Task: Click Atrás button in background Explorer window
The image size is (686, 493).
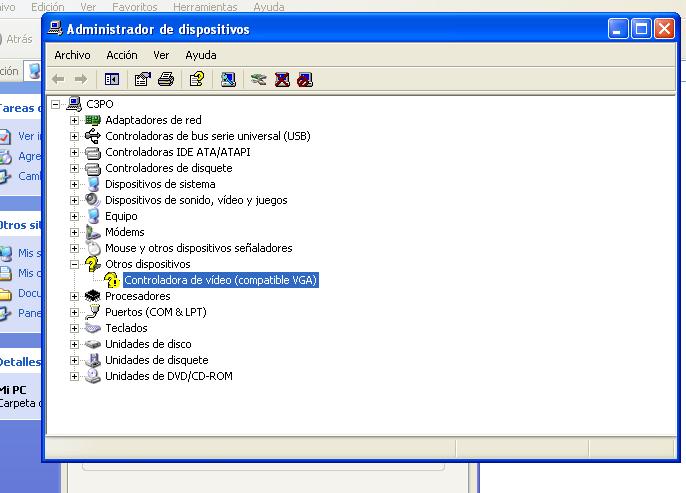Action: [17, 39]
